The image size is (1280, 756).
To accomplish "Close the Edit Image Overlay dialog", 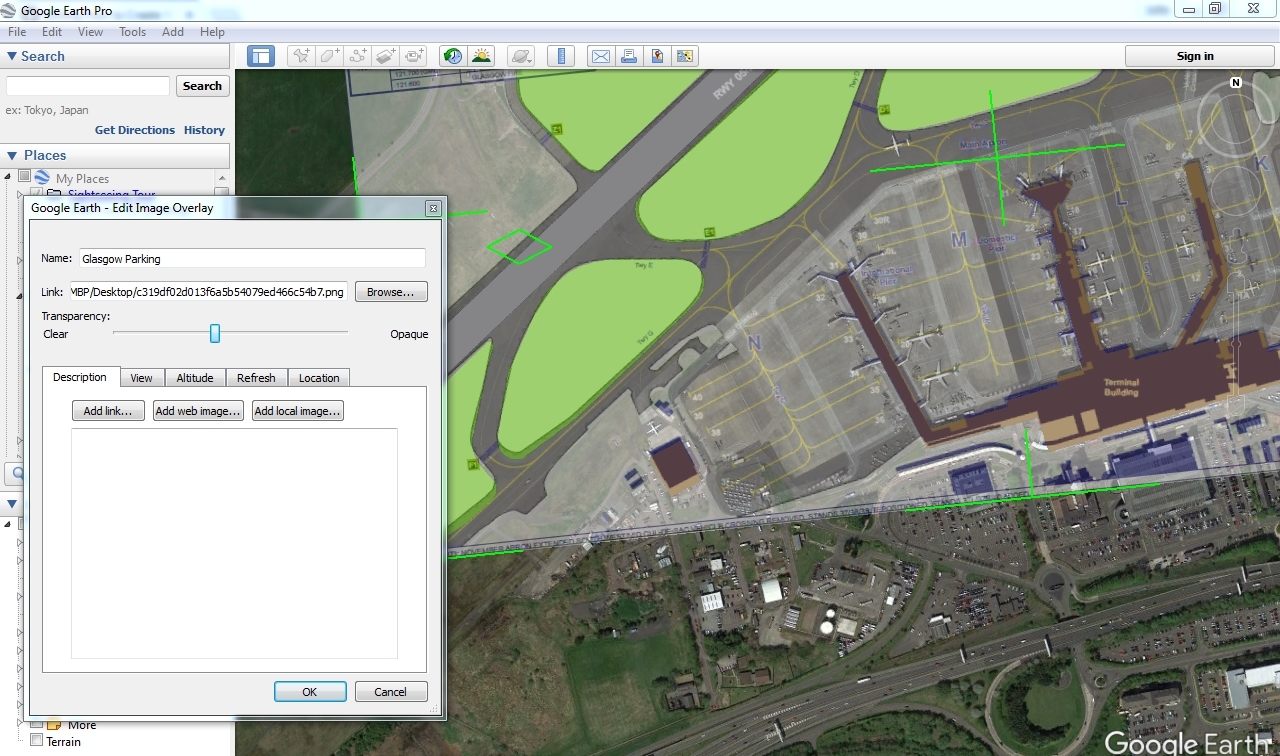I will click(433, 208).
